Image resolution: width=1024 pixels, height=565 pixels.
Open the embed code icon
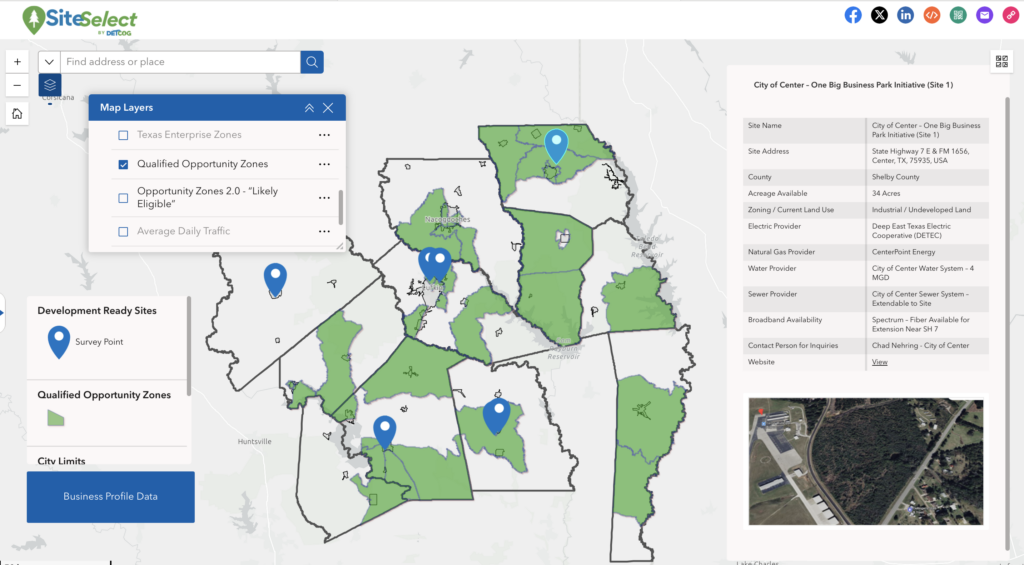932,15
